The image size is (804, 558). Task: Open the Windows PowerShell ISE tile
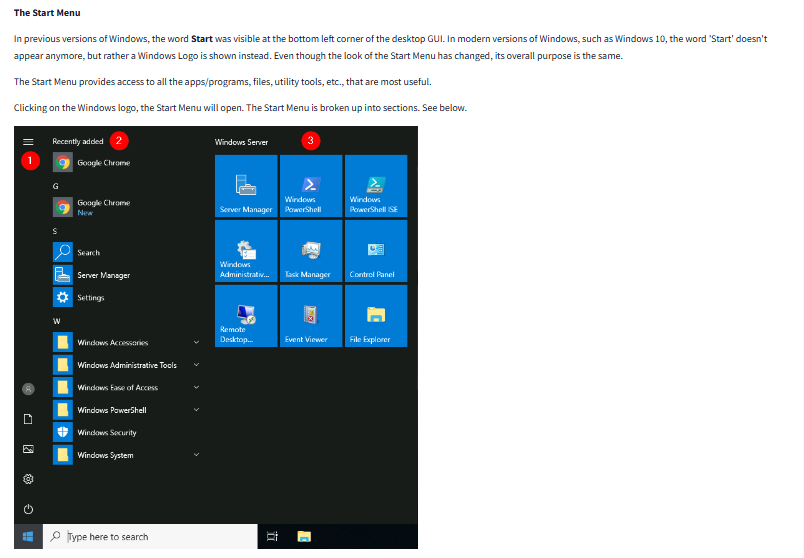coord(375,186)
